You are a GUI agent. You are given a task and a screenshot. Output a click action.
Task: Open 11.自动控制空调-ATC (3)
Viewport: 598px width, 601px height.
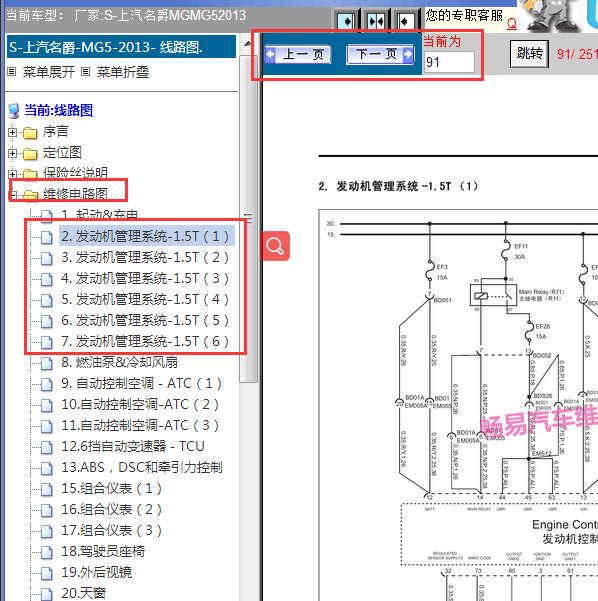[140, 425]
